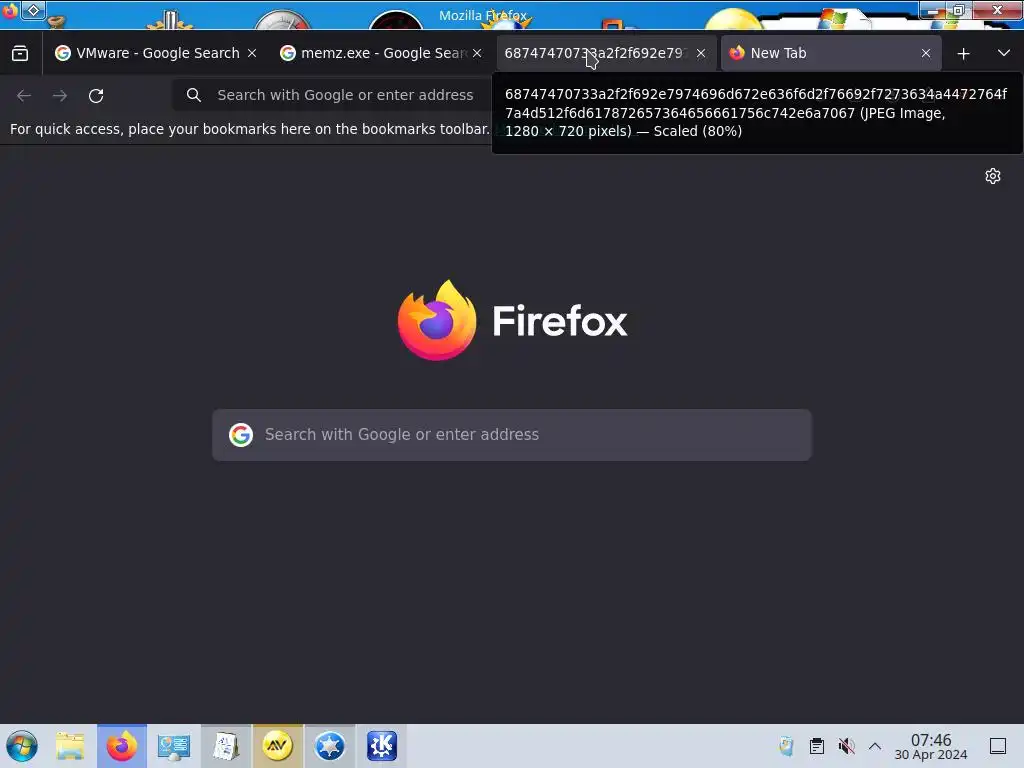
Task: Open the recycle bin tray icon
Action: coord(786,746)
